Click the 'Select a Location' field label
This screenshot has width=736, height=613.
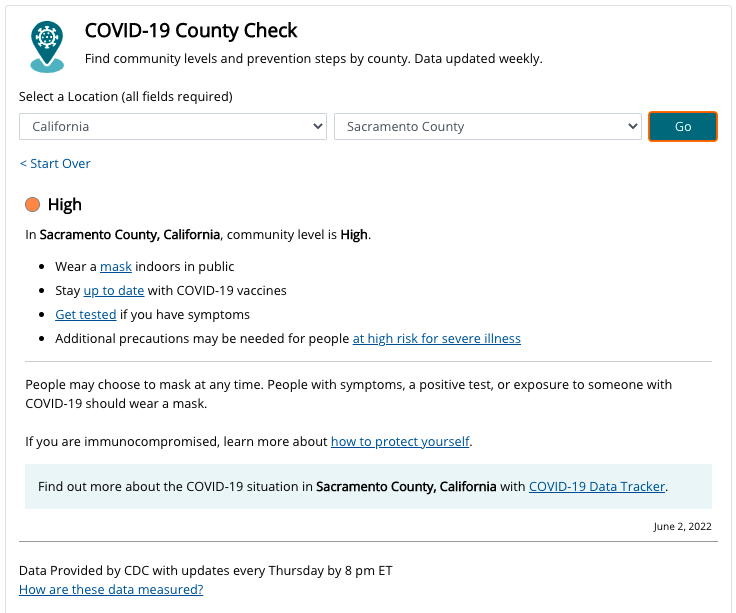tap(126, 97)
